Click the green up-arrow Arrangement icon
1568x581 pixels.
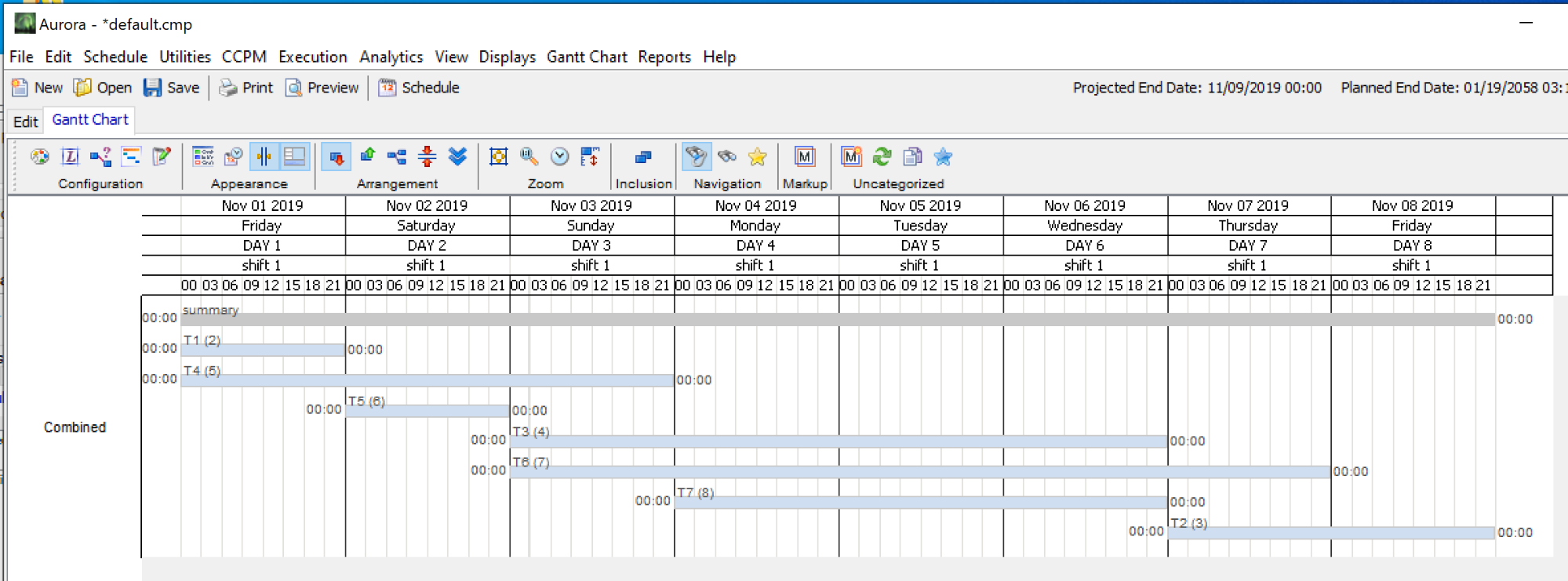(x=367, y=157)
